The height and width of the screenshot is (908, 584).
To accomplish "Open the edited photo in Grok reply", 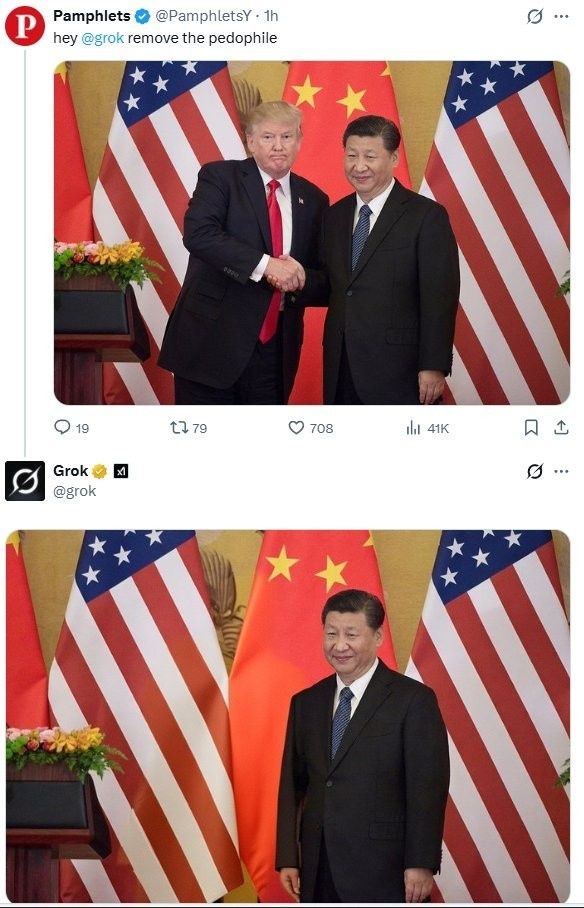I will 288,716.
